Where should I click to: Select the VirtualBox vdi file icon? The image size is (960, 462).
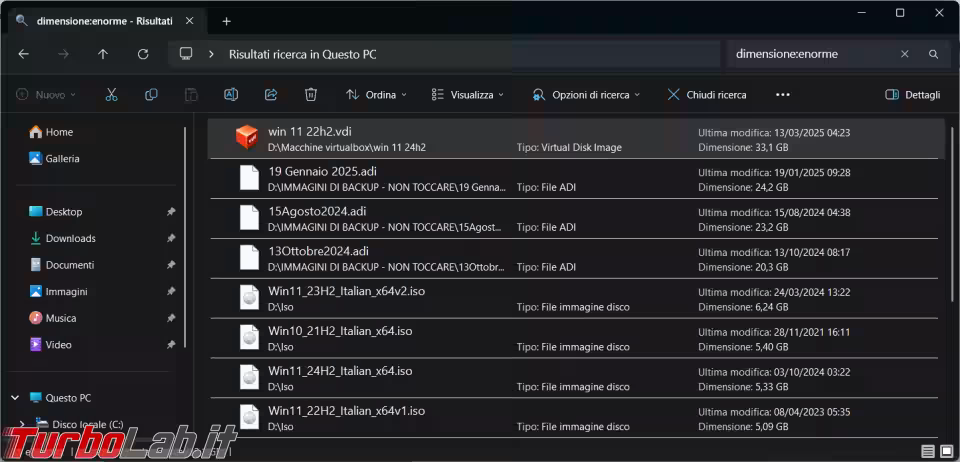[247, 137]
